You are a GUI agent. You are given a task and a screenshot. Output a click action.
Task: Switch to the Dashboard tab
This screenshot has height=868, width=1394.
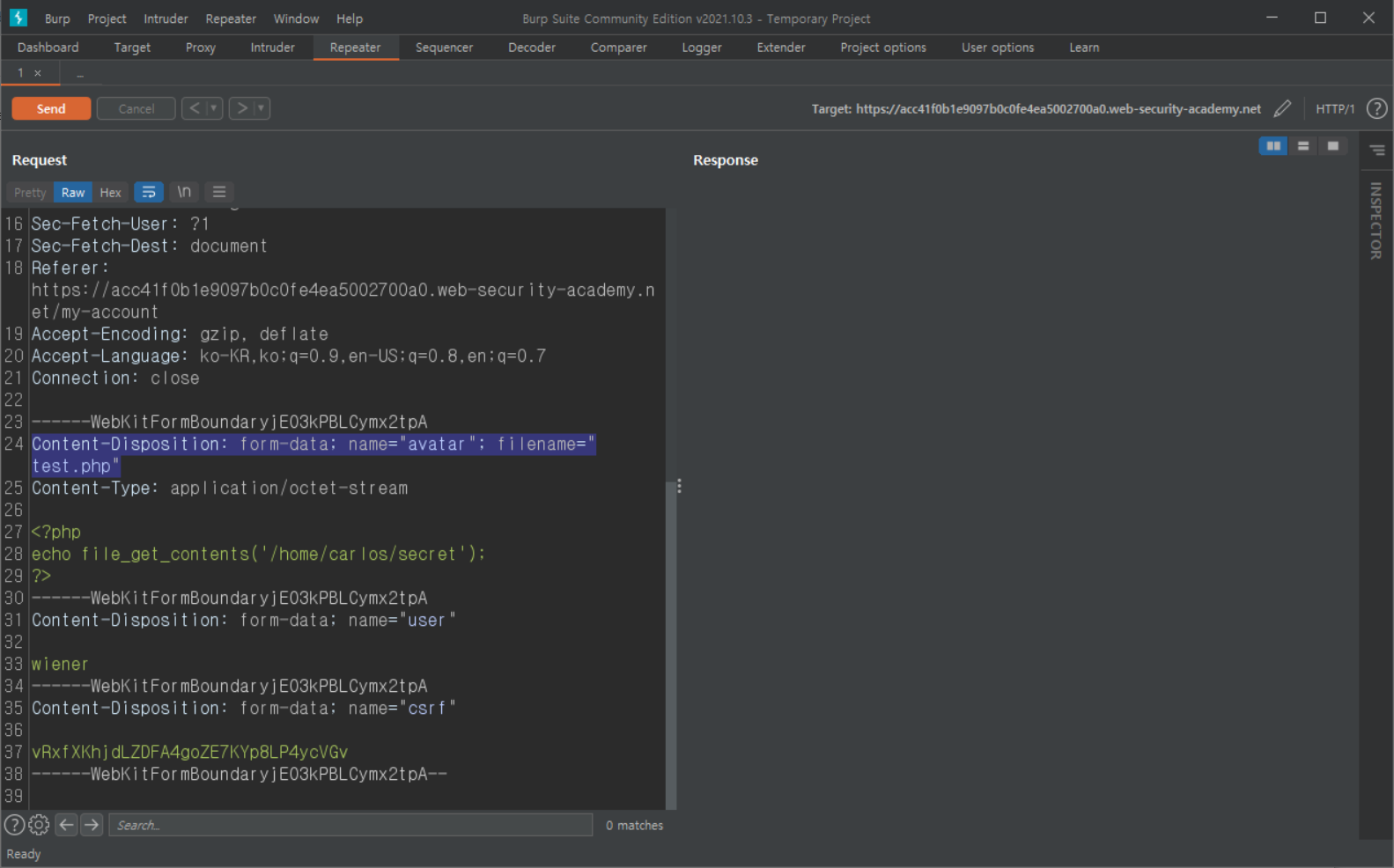pyautogui.click(x=48, y=48)
